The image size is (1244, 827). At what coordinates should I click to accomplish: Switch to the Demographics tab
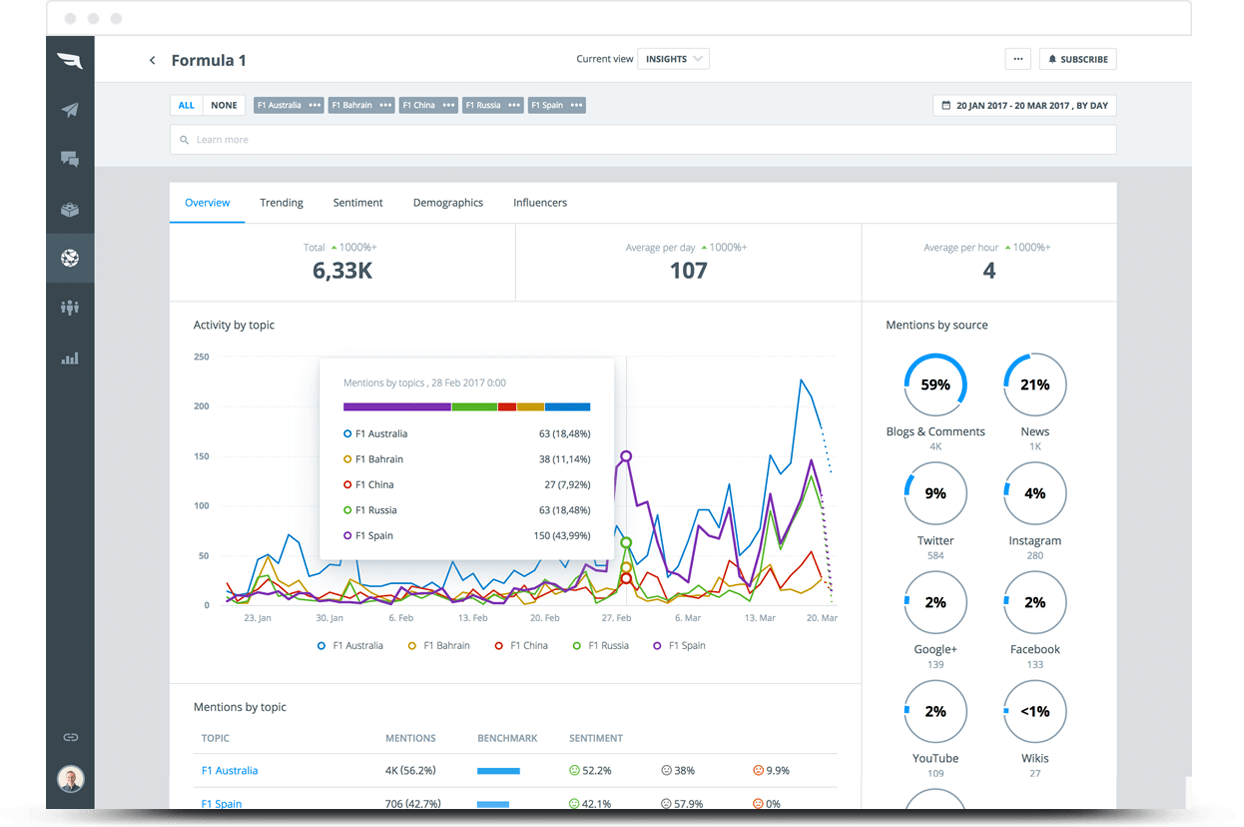[448, 203]
